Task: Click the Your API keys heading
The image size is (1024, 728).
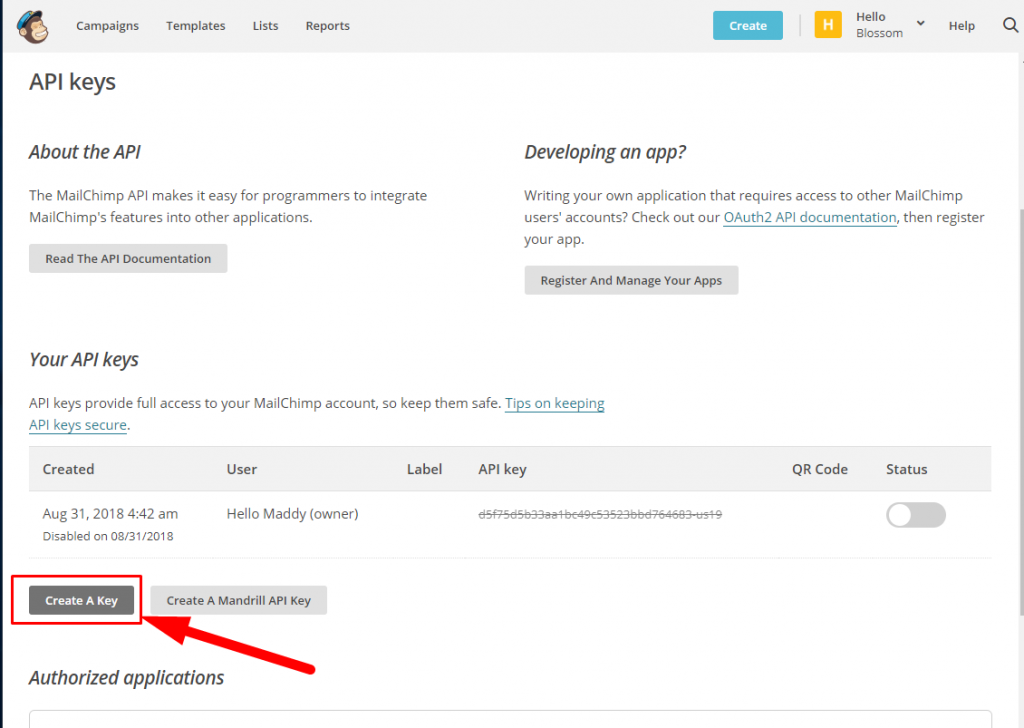Action: (84, 360)
